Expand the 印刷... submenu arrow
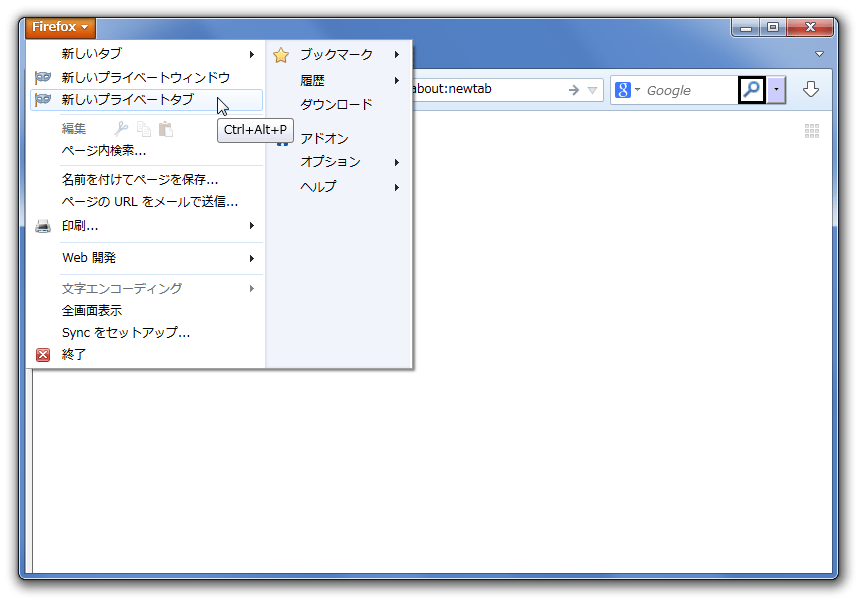The image size is (859, 602). pyautogui.click(x=252, y=226)
